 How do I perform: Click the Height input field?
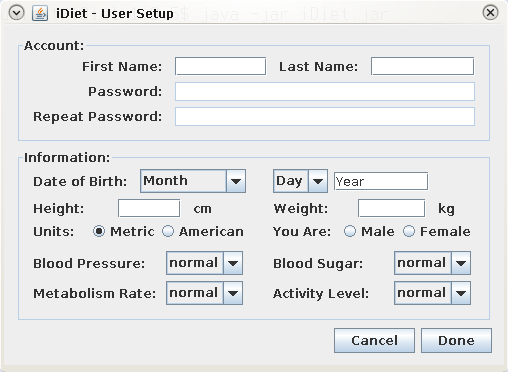pos(149,208)
